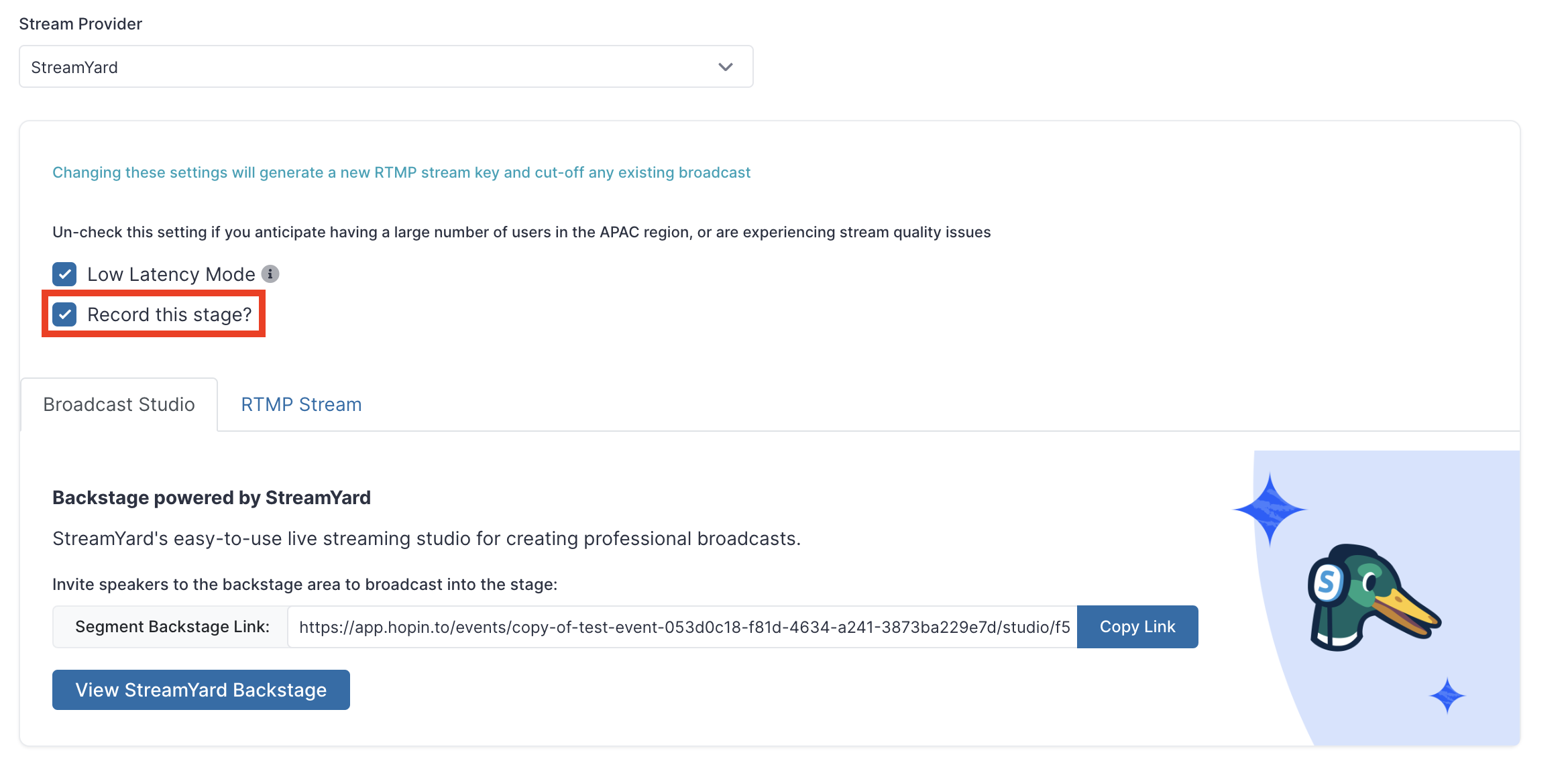Click the APAC region un-check setting notice
This screenshot has width=1568, height=775.
[x=521, y=232]
